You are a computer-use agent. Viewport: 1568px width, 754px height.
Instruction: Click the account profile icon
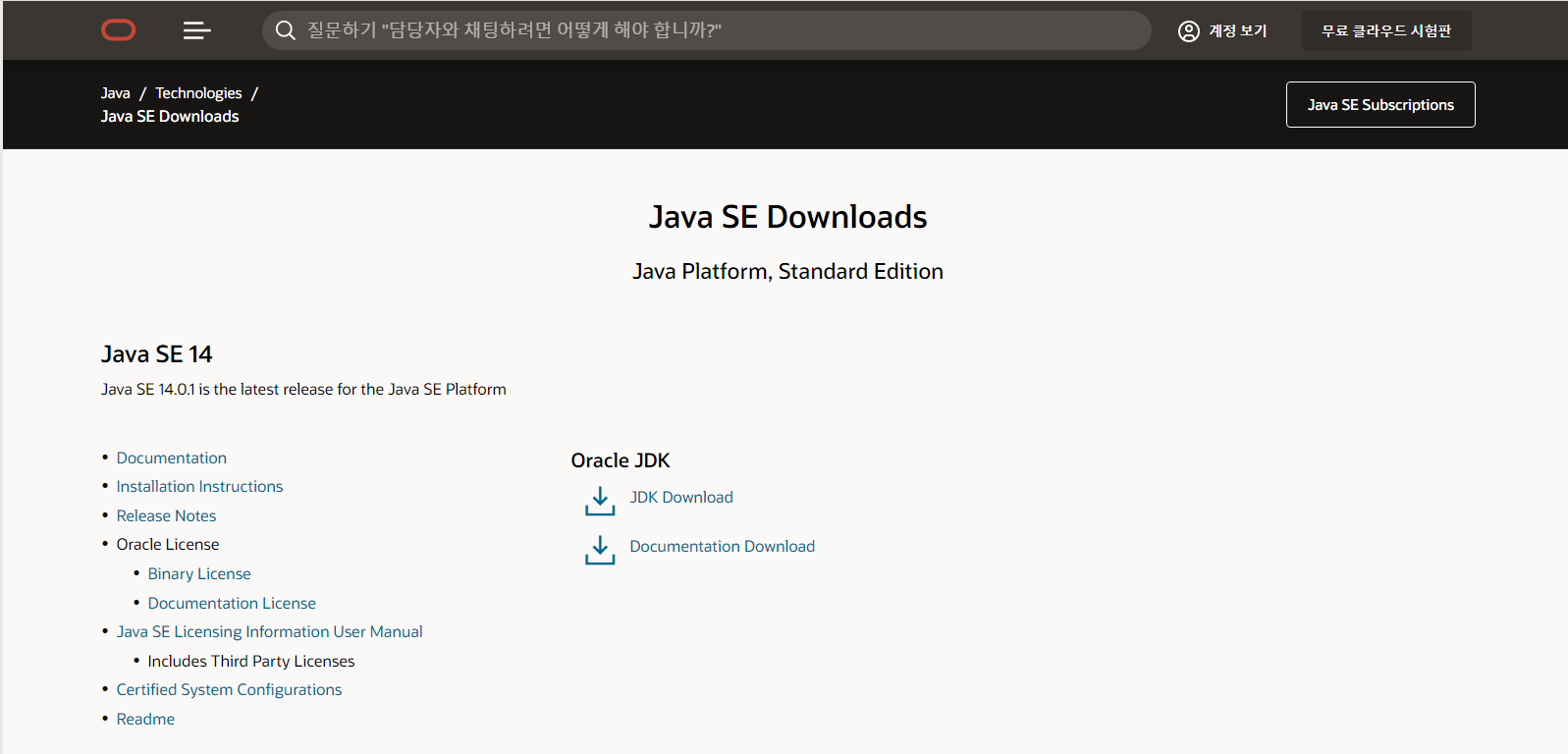(1188, 31)
